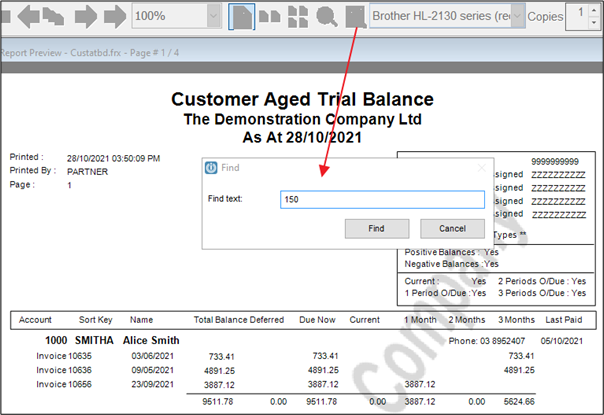
Task: Open the 100% zoom dropdown
Action: [213, 16]
